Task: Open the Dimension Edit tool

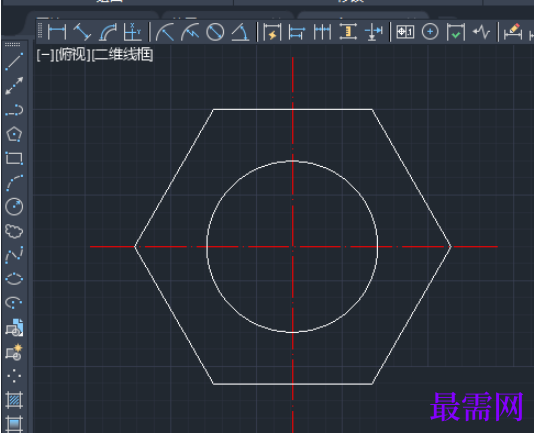Action: coord(513,32)
